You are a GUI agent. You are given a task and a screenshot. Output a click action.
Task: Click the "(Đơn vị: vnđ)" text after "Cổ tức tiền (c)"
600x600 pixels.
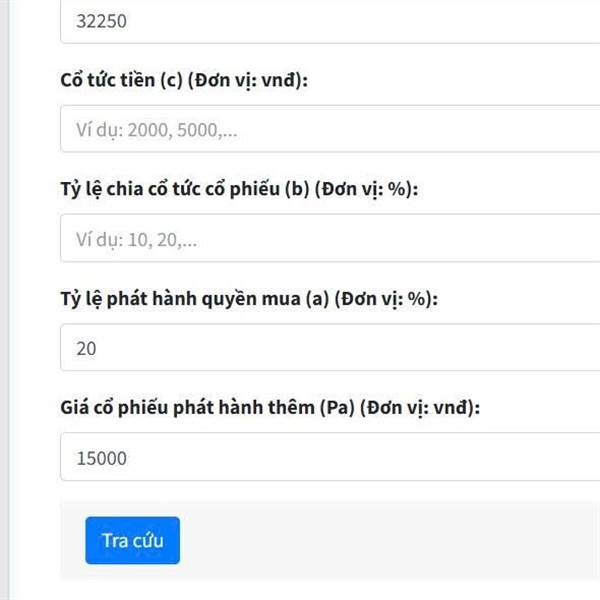click(252, 82)
